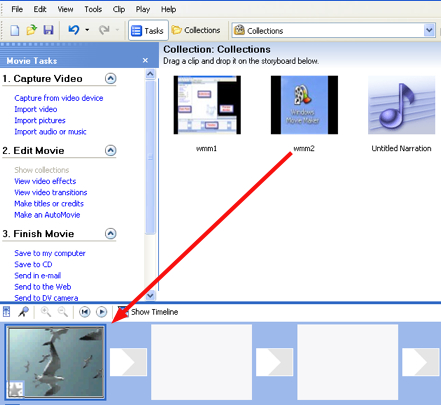
Task: Click Send to DV camera link
Action: [46, 298]
